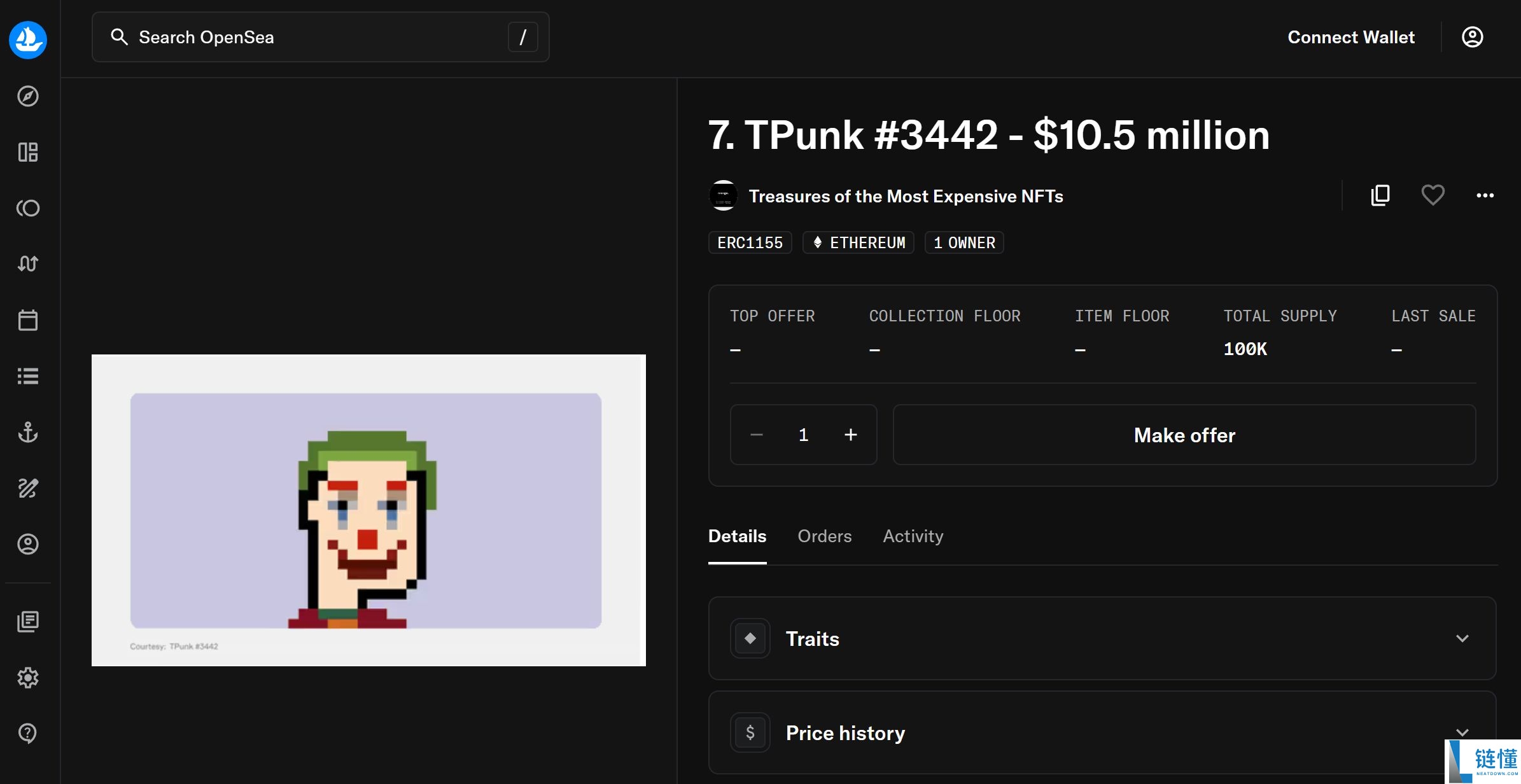Click the Make offer button
Image resolution: width=1521 pixels, height=784 pixels.
point(1184,435)
